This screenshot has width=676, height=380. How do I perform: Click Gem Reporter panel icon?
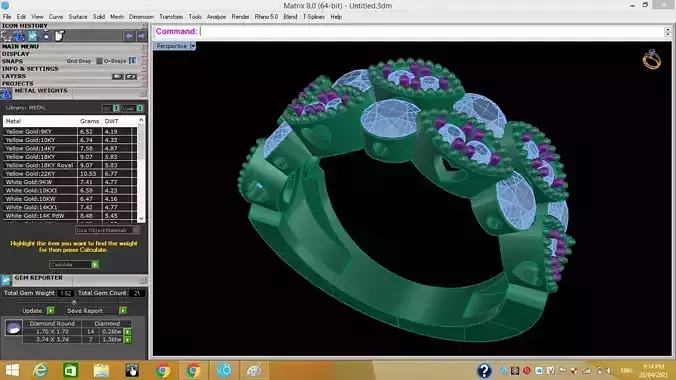[6, 280]
